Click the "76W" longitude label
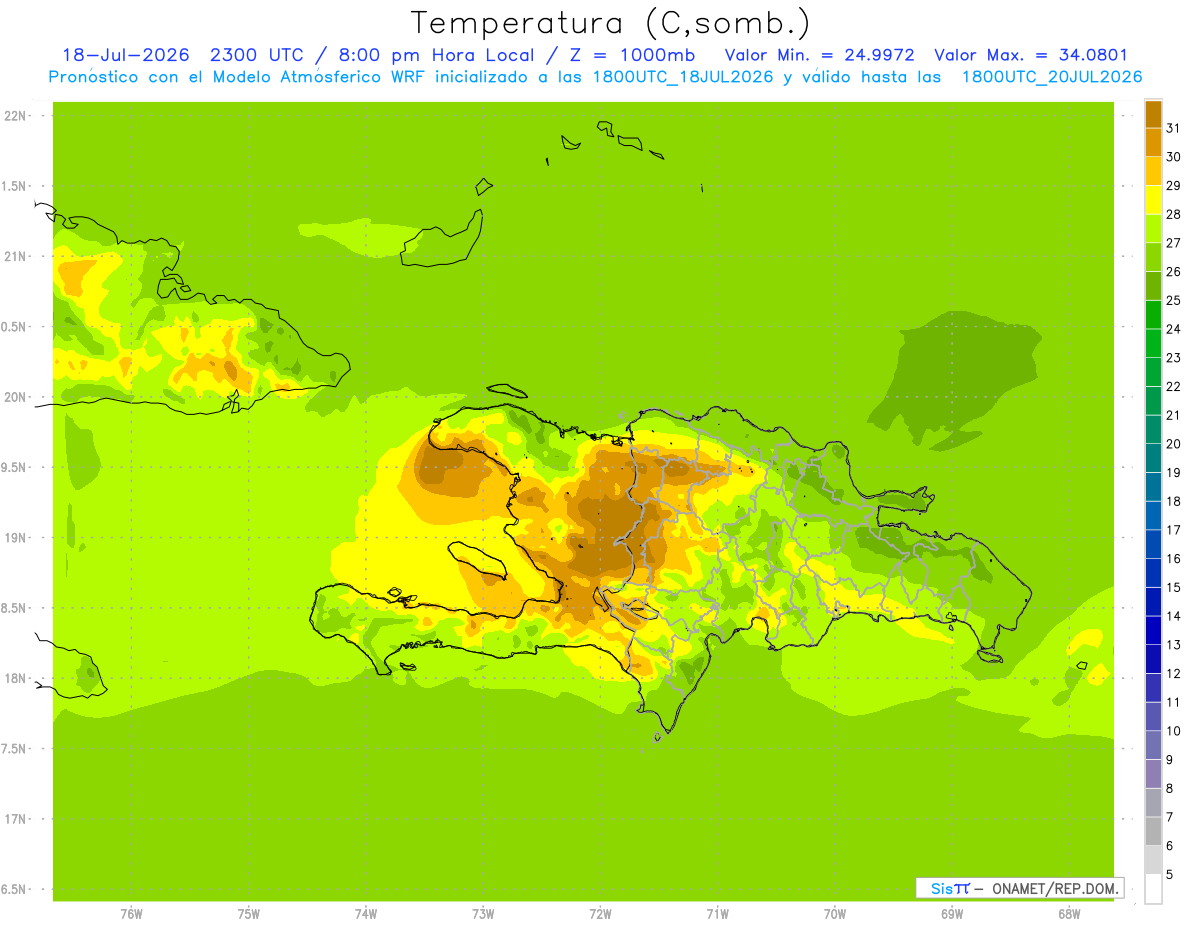 point(131,913)
